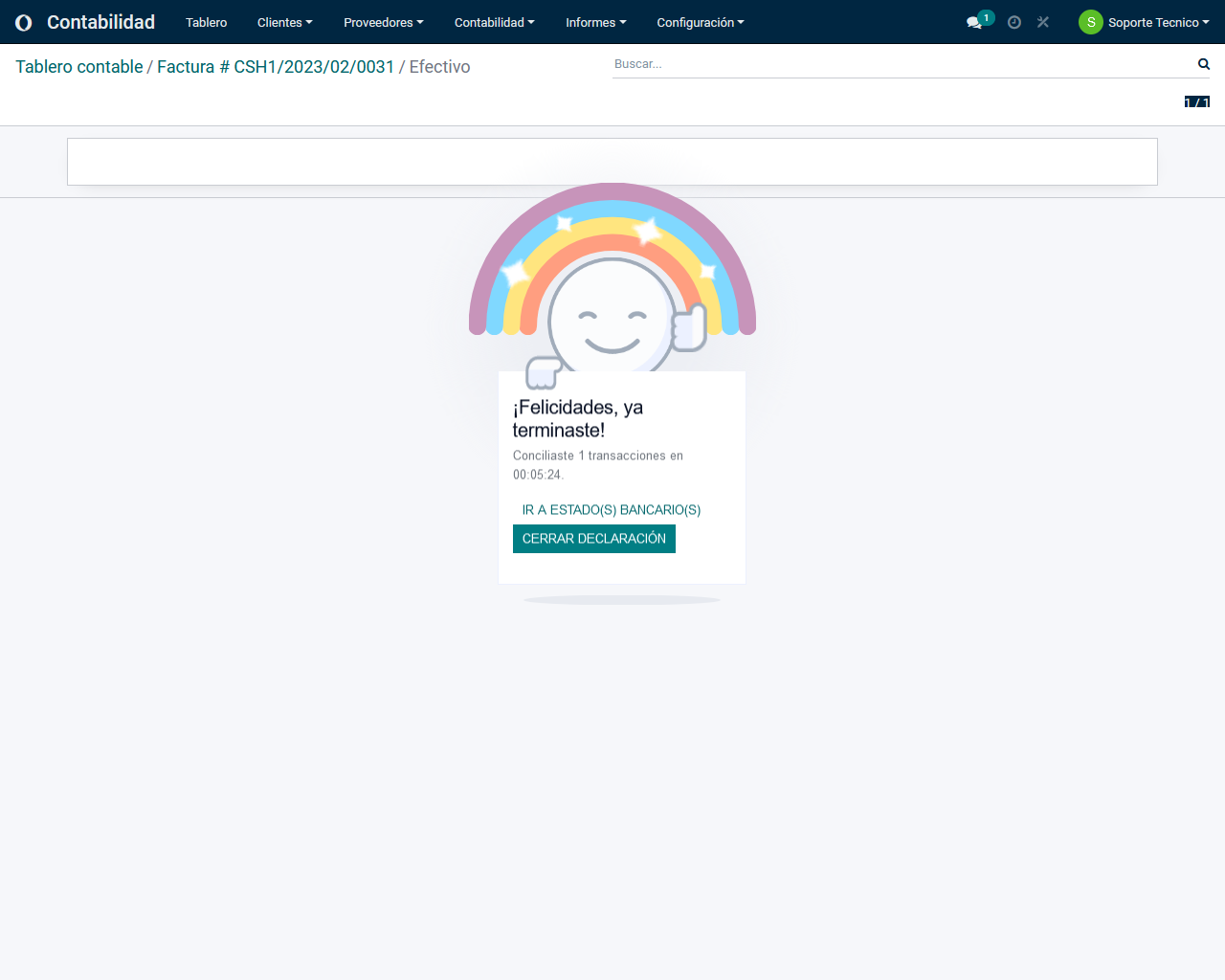Open the conversations chat bubble icon
This screenshot has height=980, width=1225.
974,22
